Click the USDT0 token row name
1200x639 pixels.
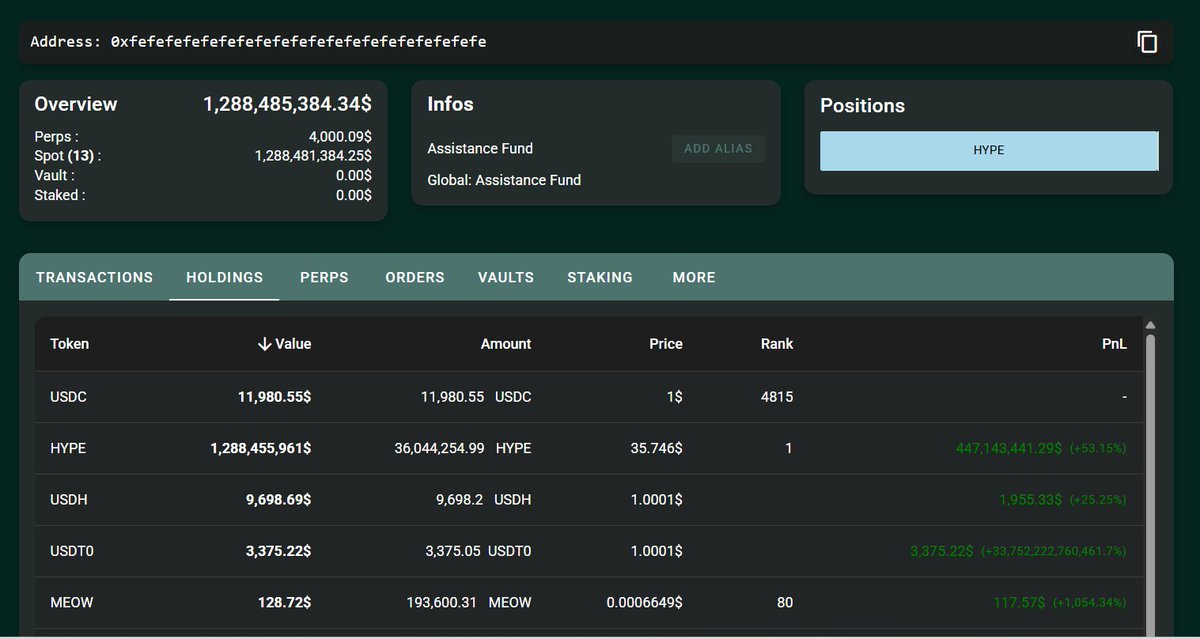click(x=72, y=551)
